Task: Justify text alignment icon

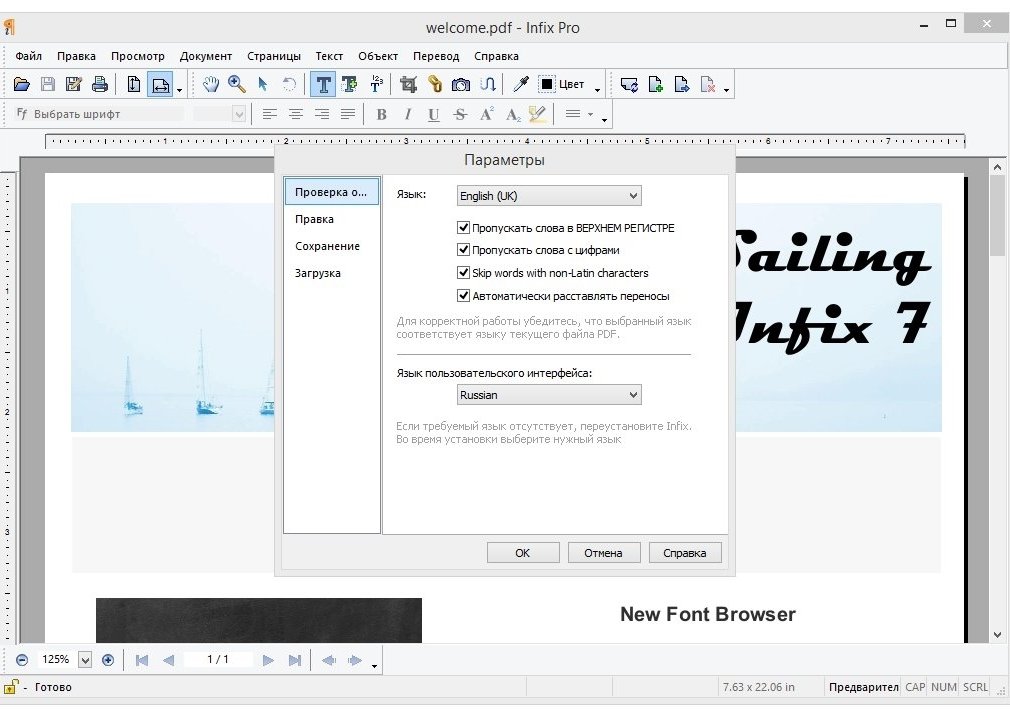Action: (348, 115)
